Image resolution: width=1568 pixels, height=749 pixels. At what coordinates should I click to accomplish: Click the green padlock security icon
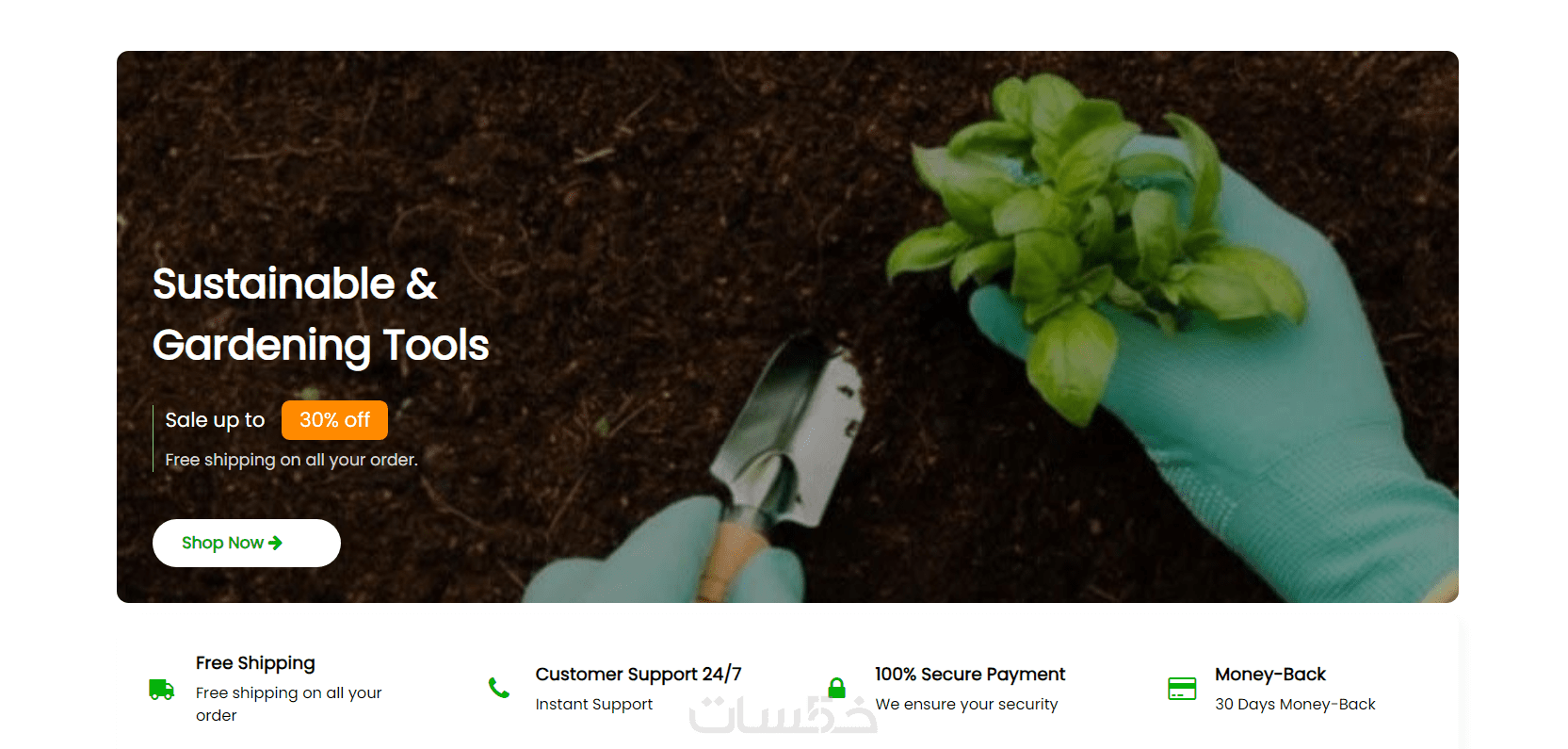click(836, 688)
